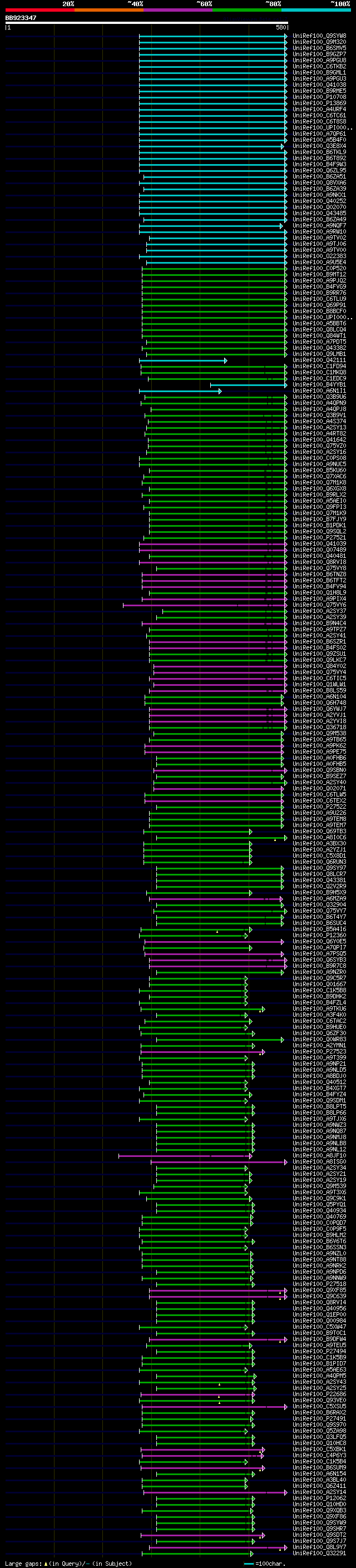Select the label UniRef100_C0P520
This screenshot has width=356, height=1568.
click(319, 269)
